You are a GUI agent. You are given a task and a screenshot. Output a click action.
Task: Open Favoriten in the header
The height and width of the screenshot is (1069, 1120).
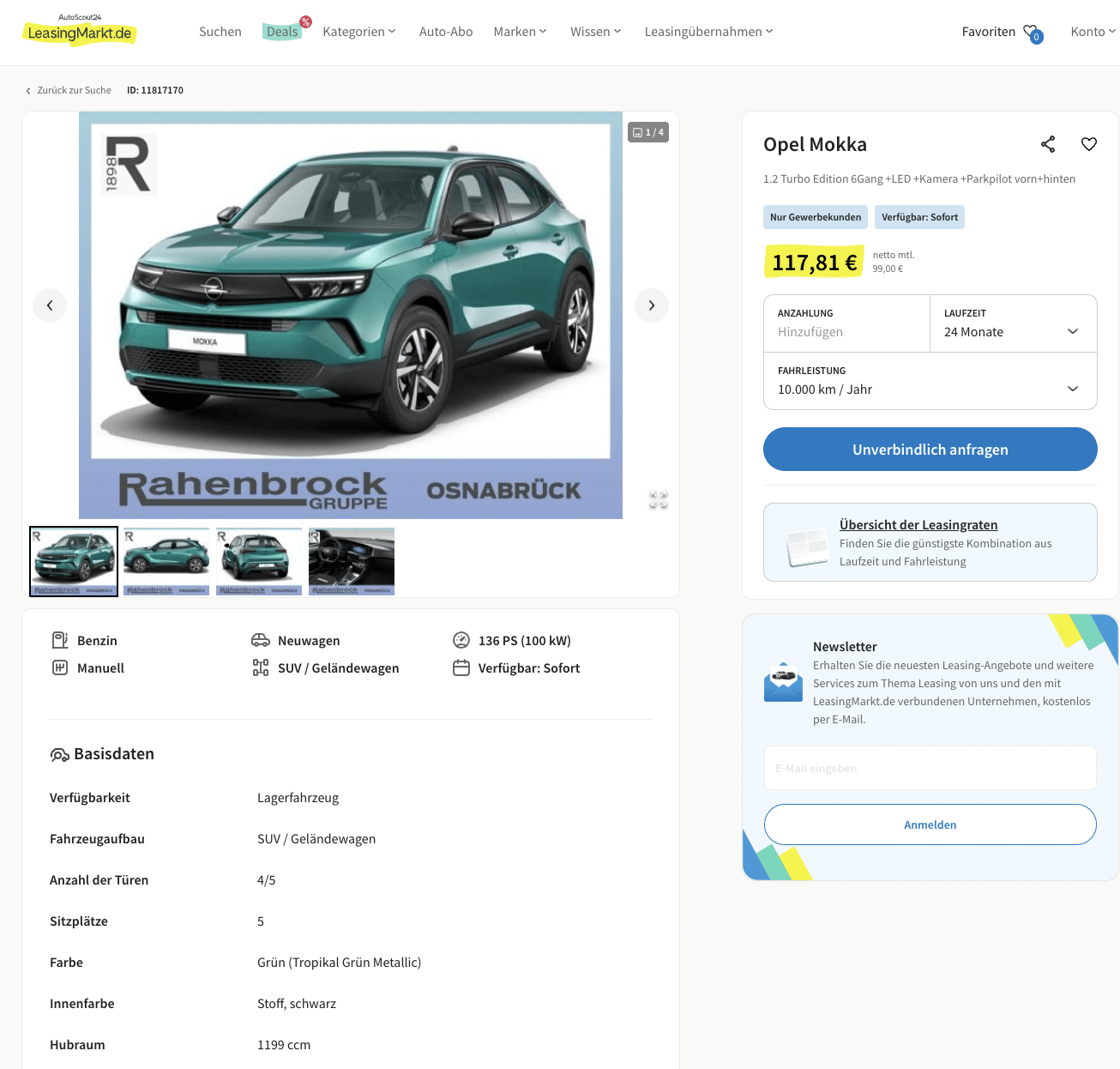(989, 32)
